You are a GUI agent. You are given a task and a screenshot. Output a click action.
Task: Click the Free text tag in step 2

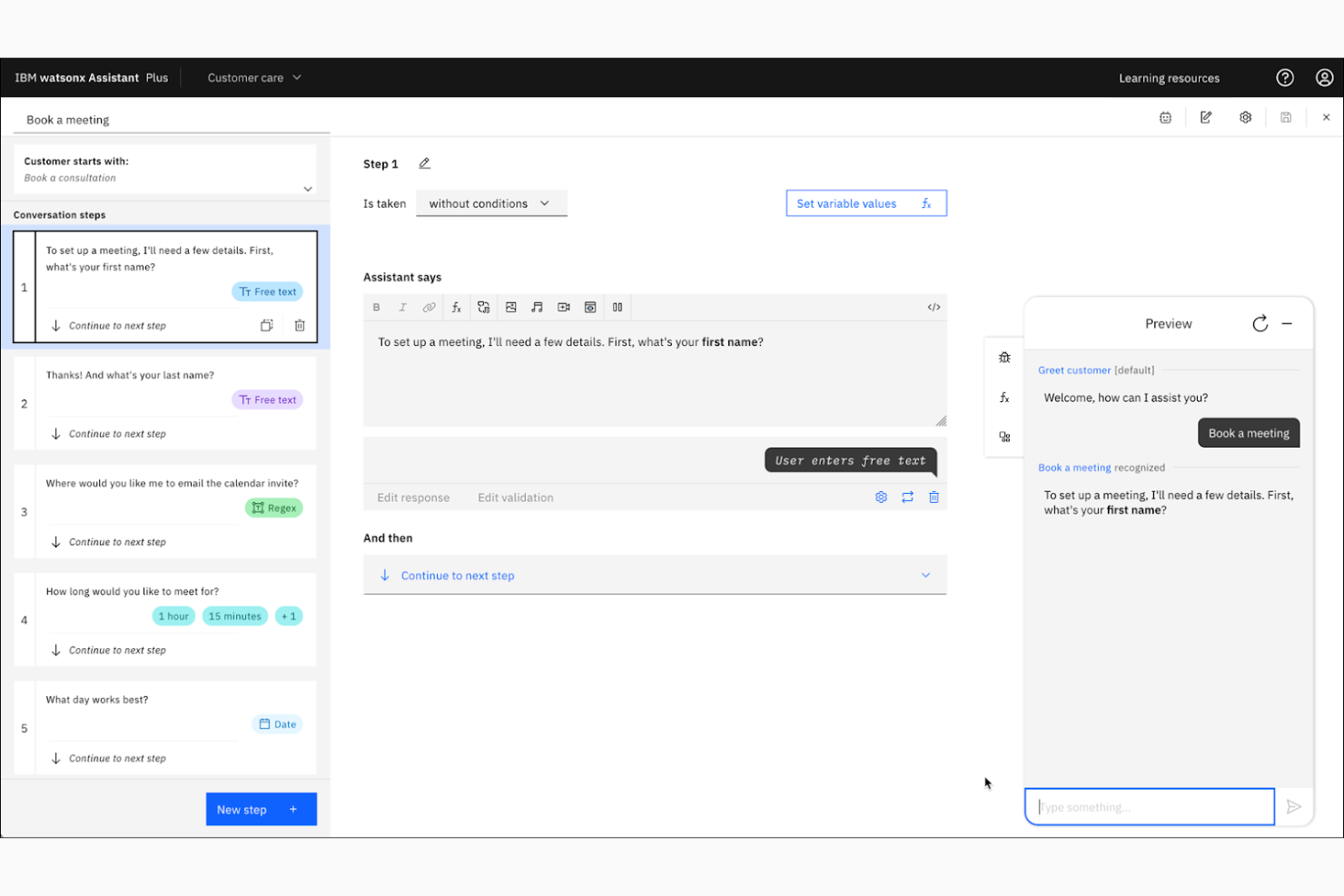pyautogui.click(x=268, y=399)
